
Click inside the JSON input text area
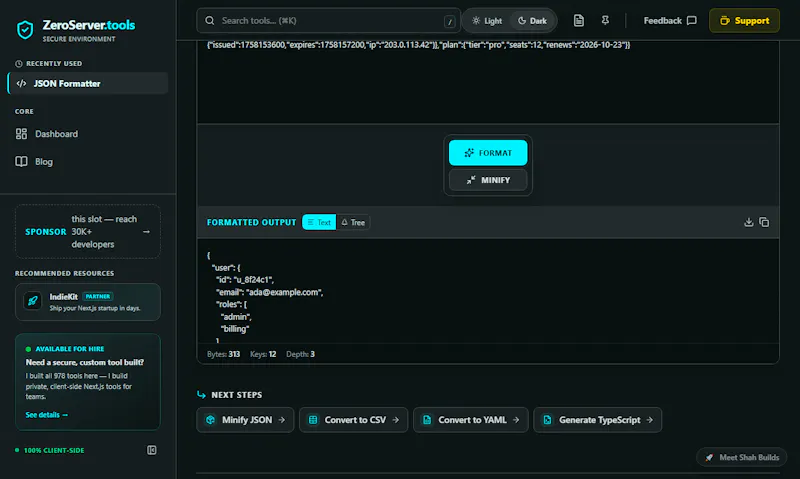[x=488, y=82]
